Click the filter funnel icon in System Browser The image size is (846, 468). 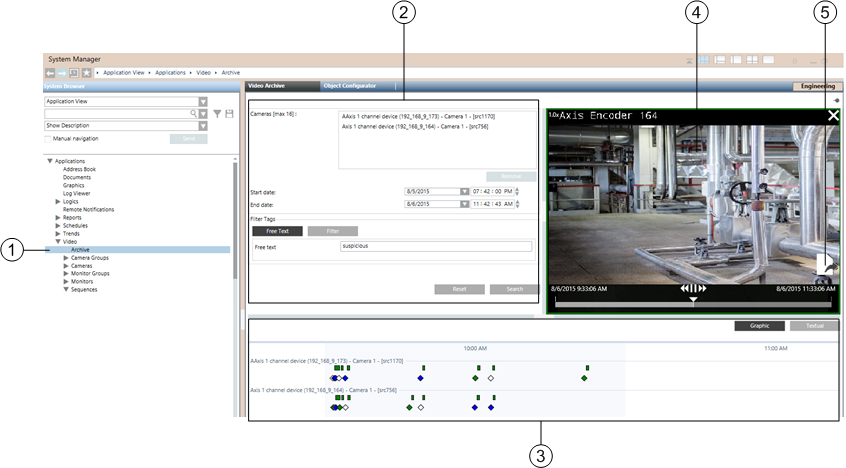[x=217, y=114]
